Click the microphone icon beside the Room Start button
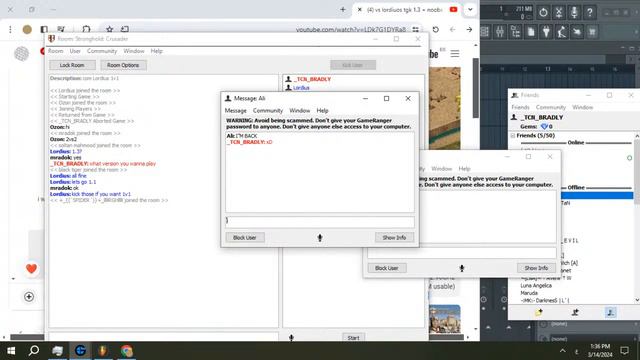Screen dimensions: 640x360 291,338
